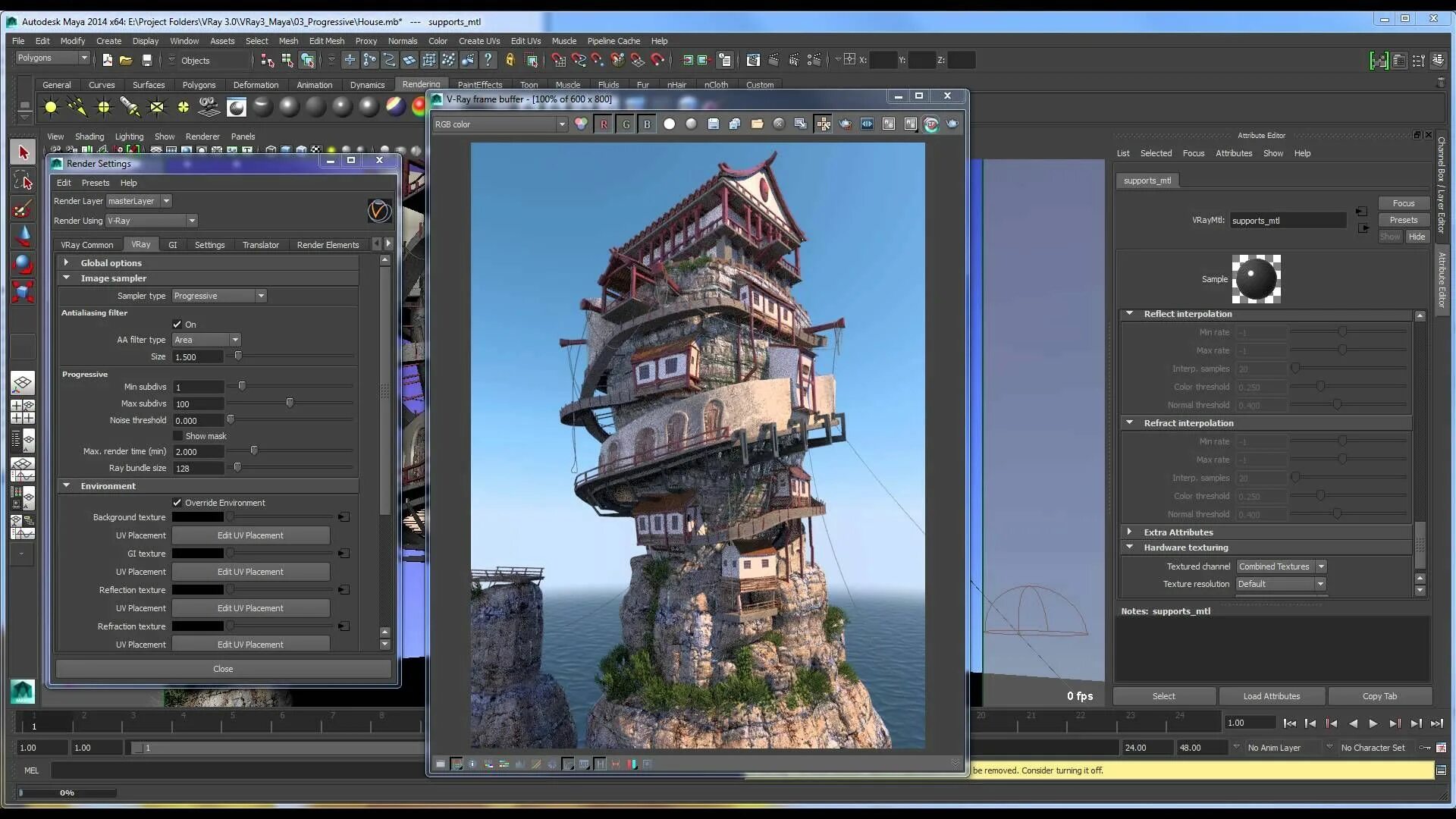
Task: Click the V-Ray logo in Render Settings
Action: (379, 211)
